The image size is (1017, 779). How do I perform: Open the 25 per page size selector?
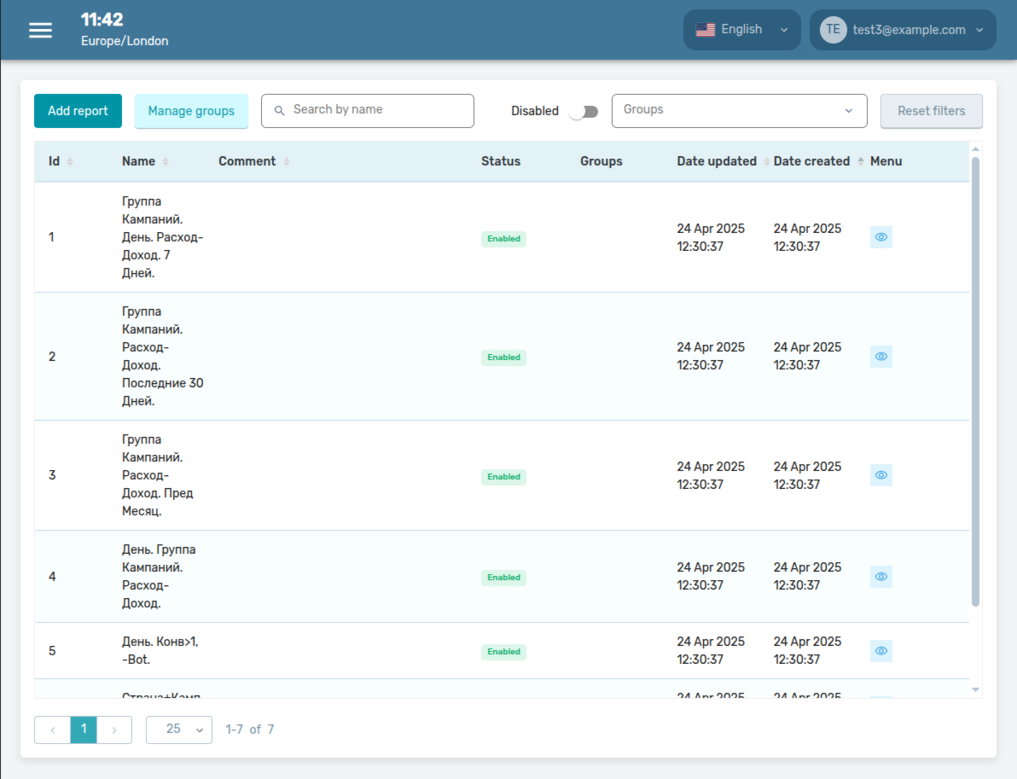179,730
